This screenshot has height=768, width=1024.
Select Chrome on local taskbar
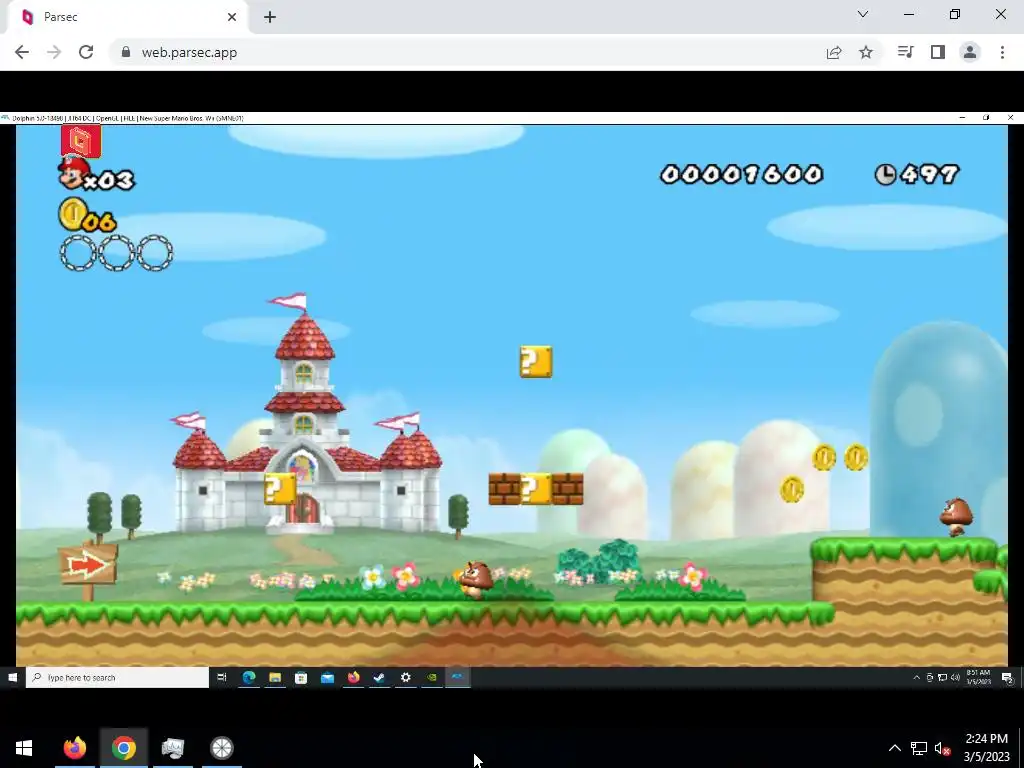pos(123,748)
